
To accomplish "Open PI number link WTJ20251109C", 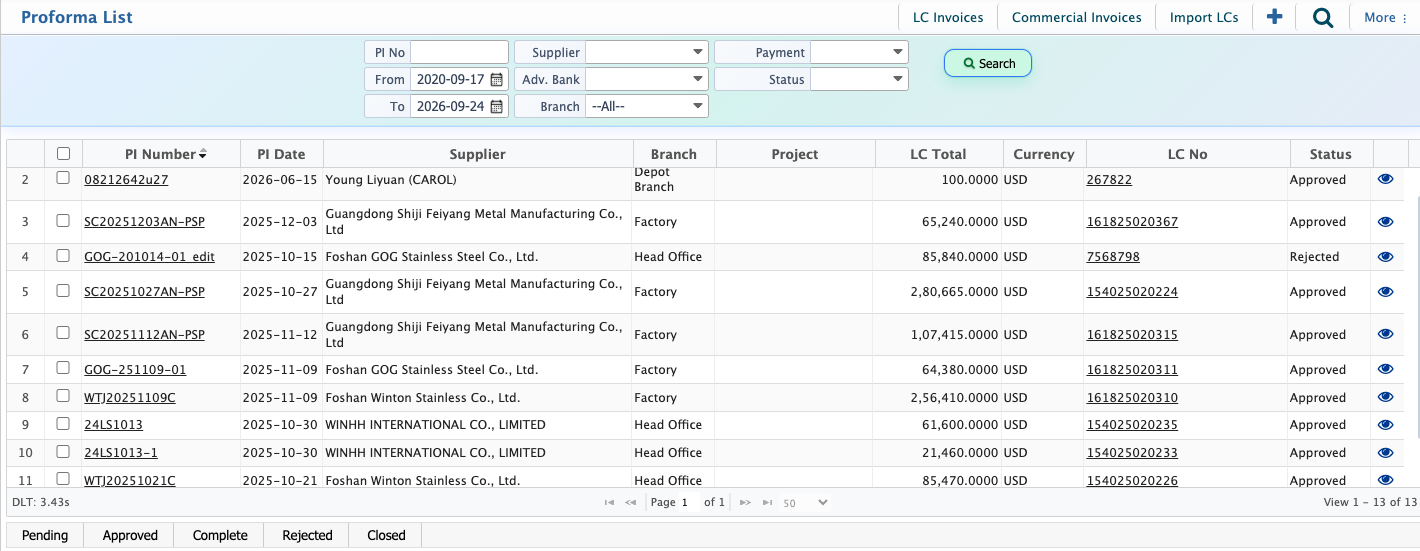I will [x=130, y=398].
